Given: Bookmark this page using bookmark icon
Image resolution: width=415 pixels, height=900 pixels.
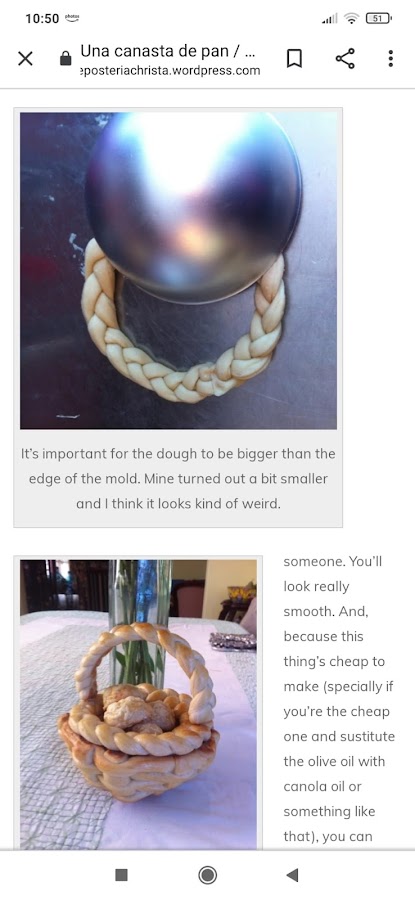Looking at the screenshot, I should coord(294,59).
